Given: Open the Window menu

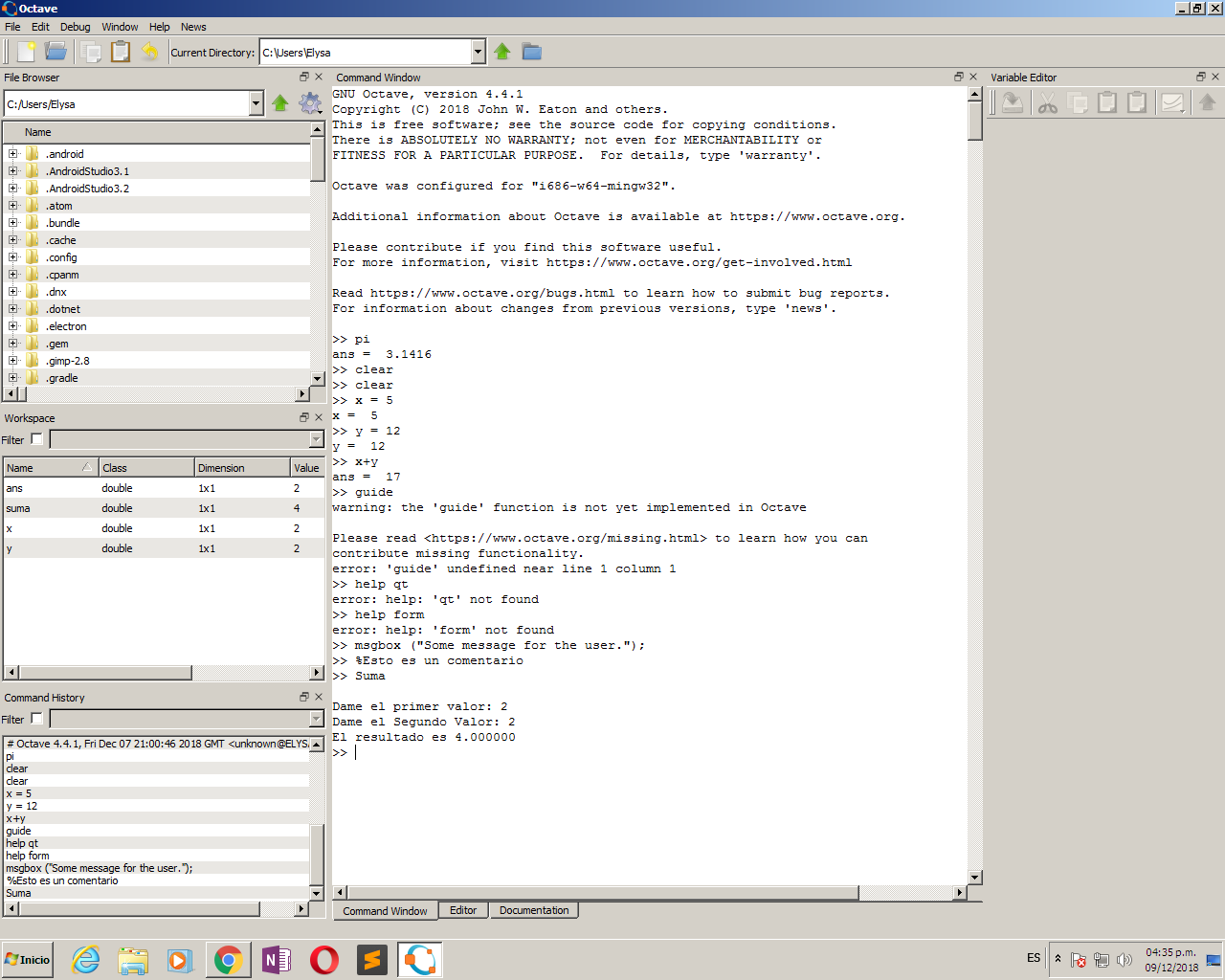Looking at the screenshot, I should pos(120,27).
